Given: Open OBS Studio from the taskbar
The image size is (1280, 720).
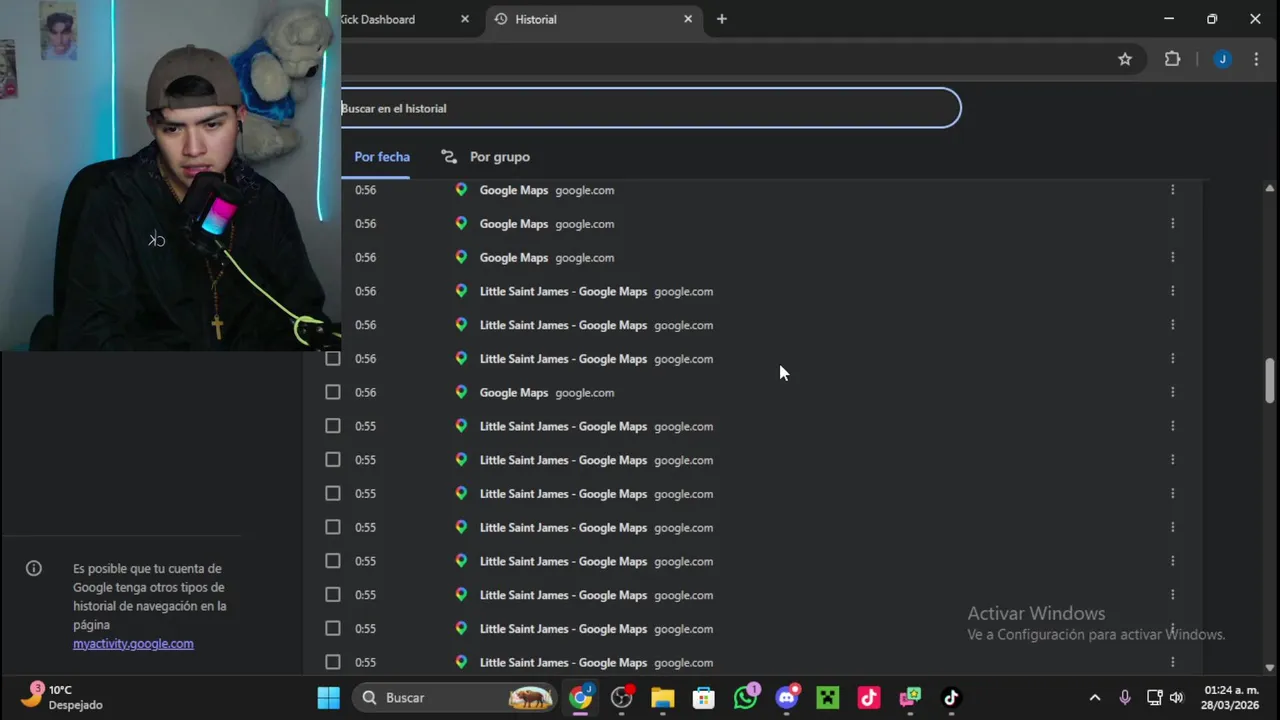Looking at the screenshot, I should (622, 698).
